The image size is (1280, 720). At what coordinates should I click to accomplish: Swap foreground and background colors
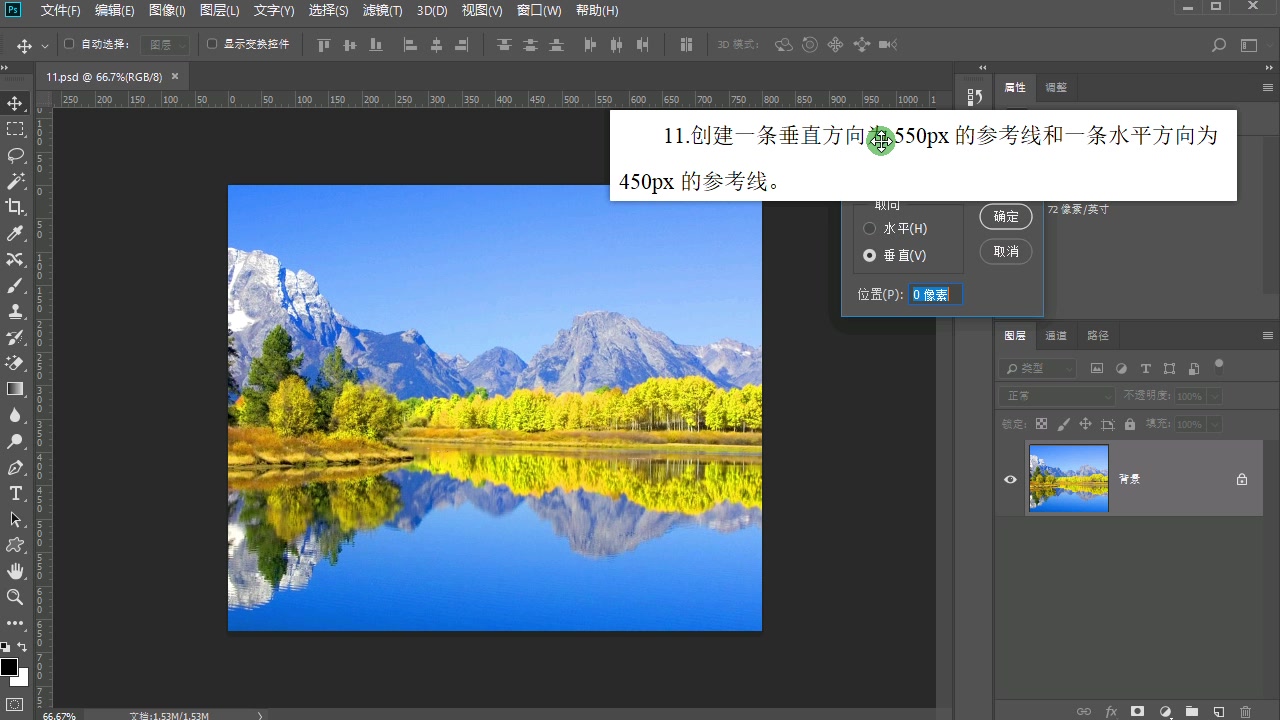pyautogui.click(x=22, y=649)
